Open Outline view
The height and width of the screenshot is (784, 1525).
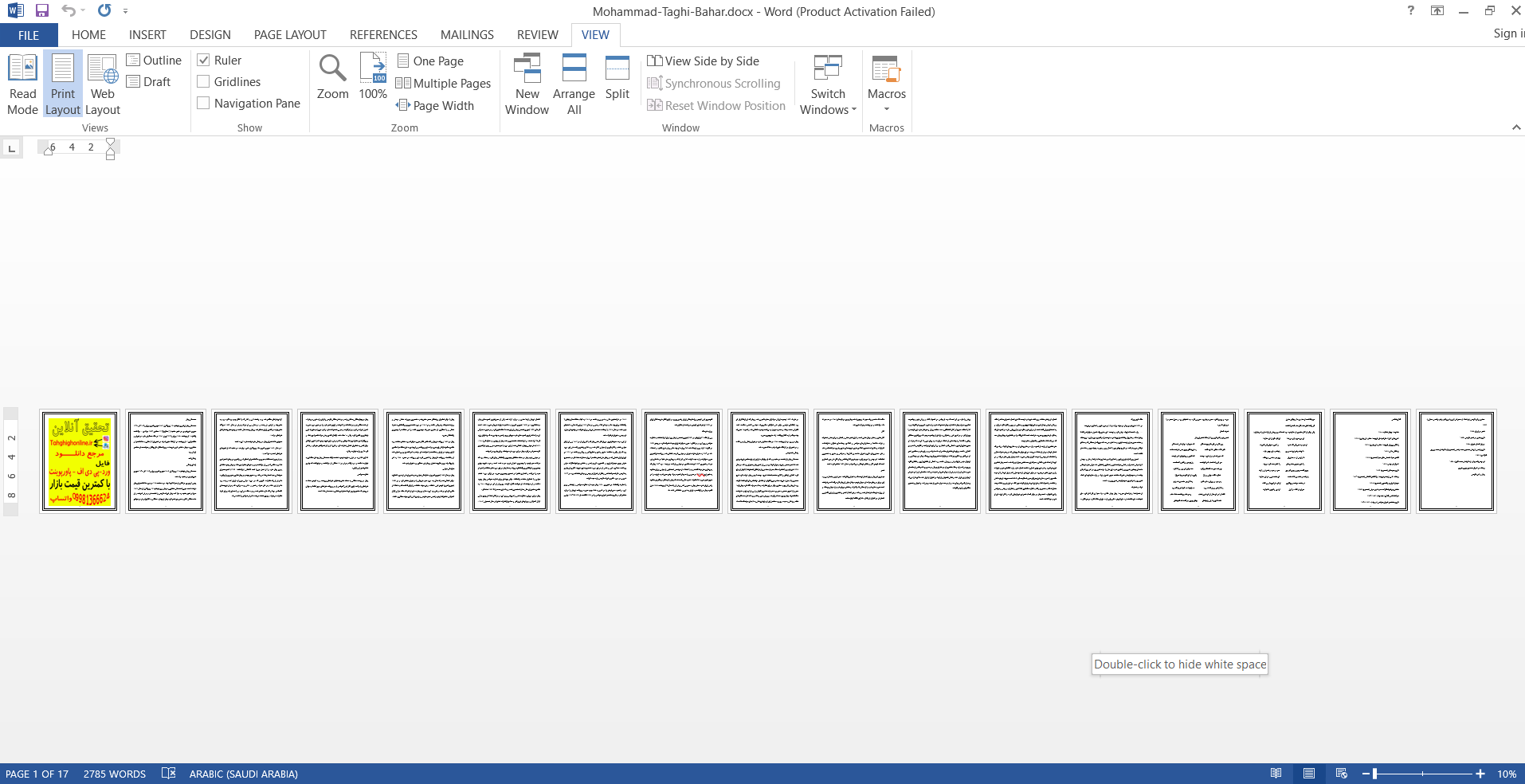pyautogui.click(x=154, y=61)
